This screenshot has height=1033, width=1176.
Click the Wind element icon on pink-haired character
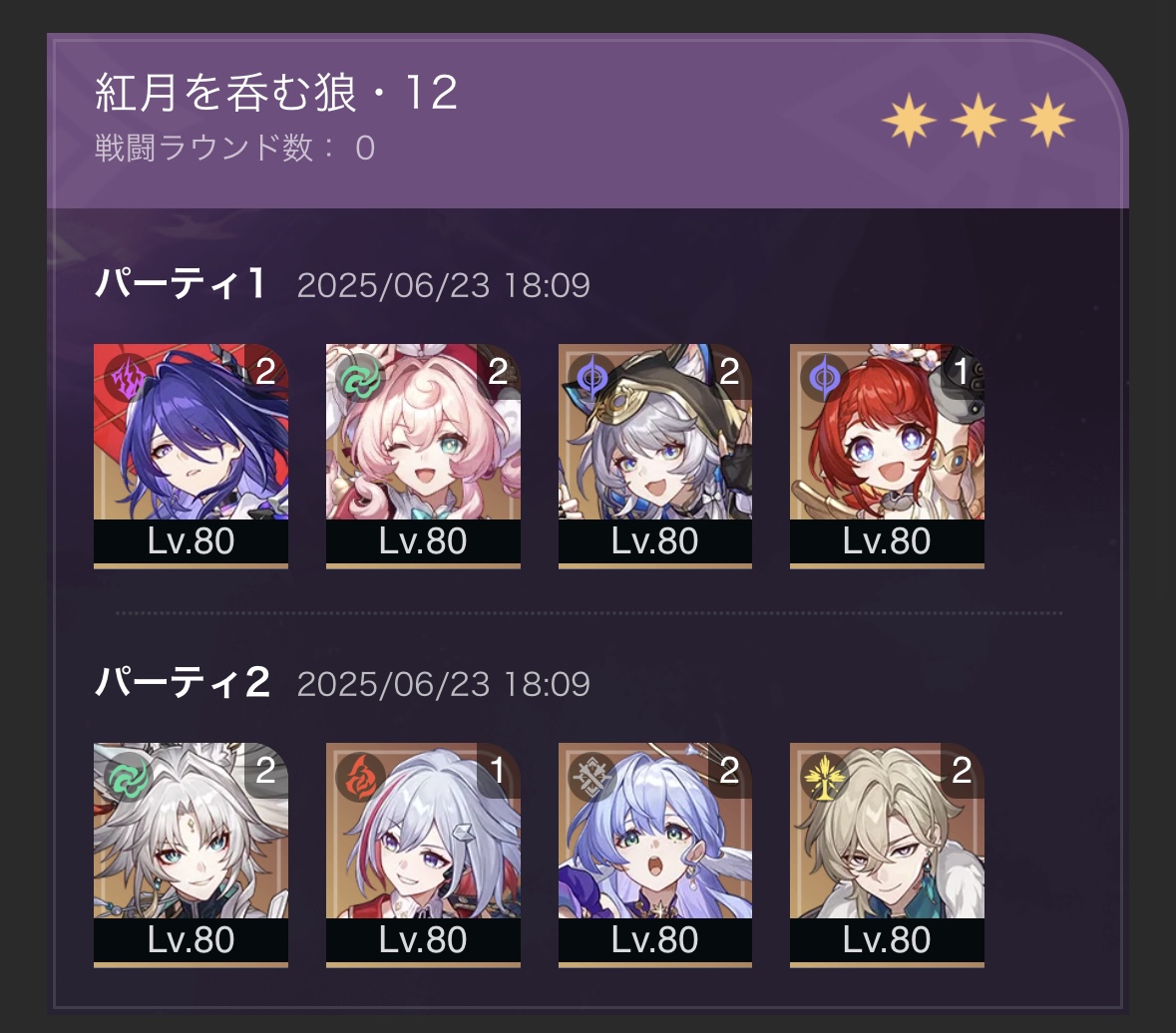pyautogui.click(x=360, y=379)
